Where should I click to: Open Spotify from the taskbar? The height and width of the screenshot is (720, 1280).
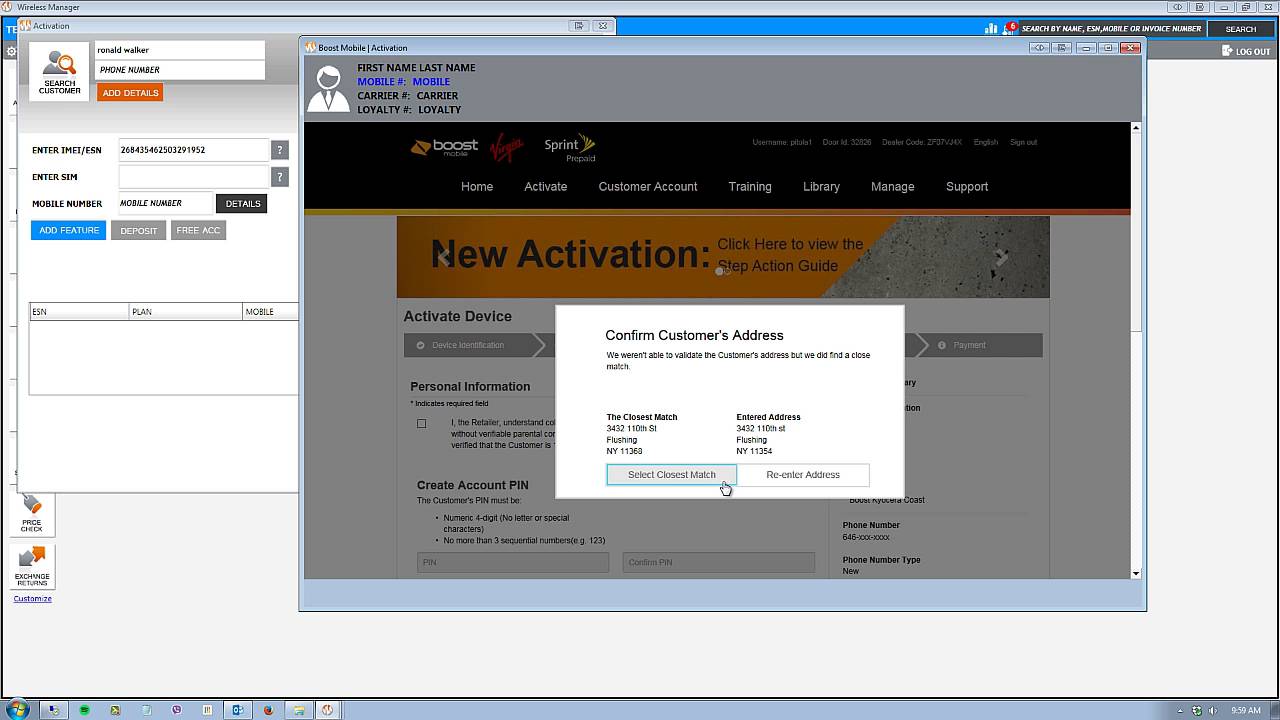coord(85,710)
